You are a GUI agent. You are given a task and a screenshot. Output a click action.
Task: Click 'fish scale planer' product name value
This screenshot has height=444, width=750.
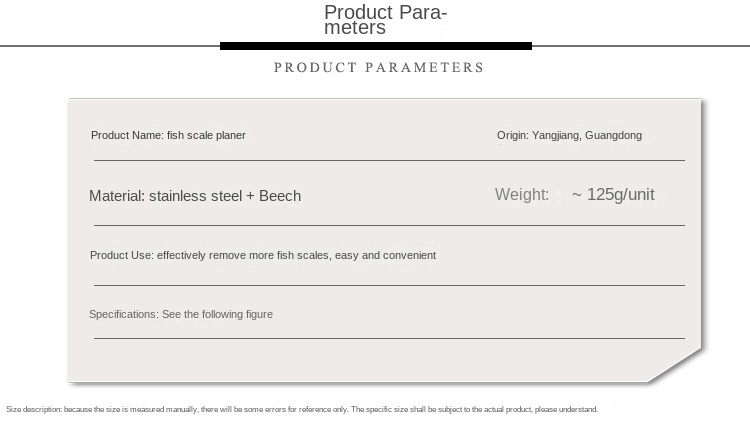pos(206,135)
